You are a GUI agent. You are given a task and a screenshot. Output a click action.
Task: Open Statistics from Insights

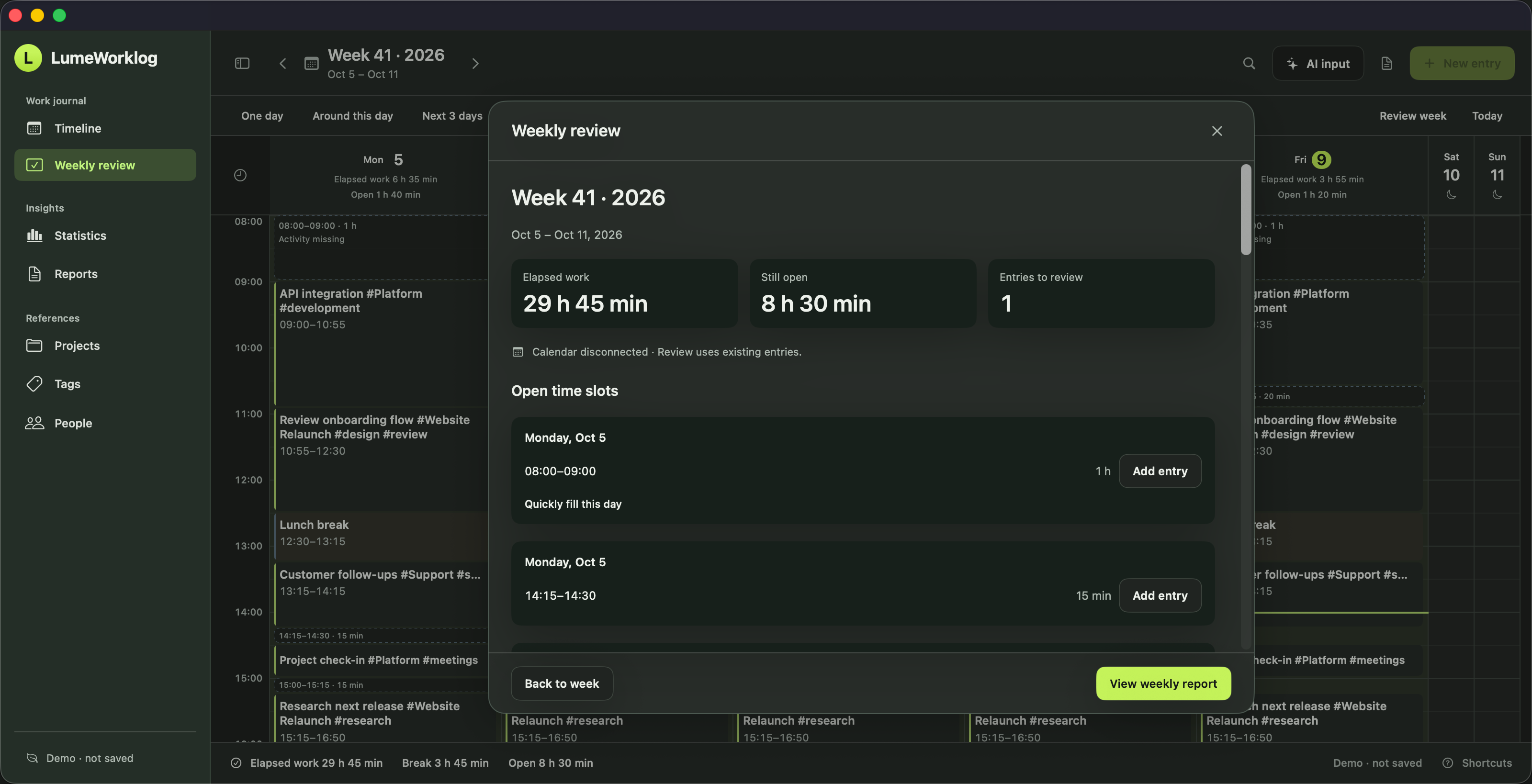point(105,236)
